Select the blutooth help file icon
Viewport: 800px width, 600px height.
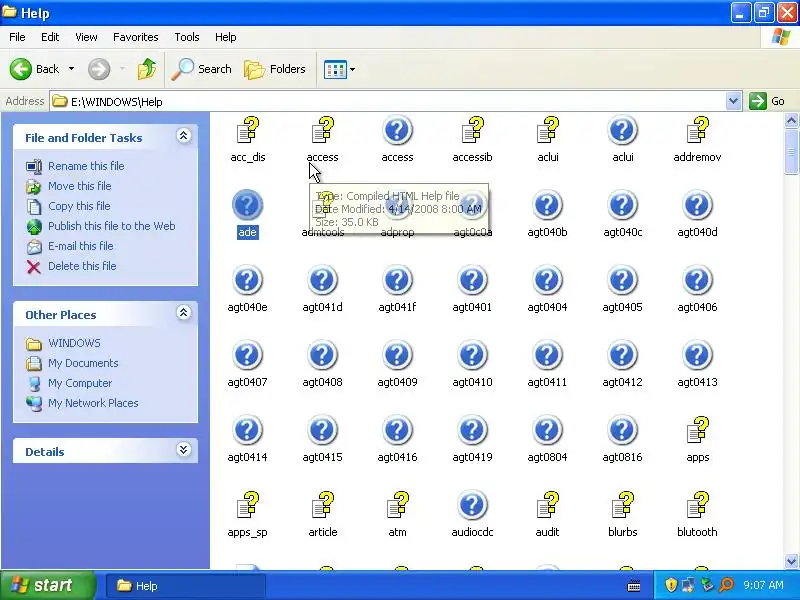697,505
